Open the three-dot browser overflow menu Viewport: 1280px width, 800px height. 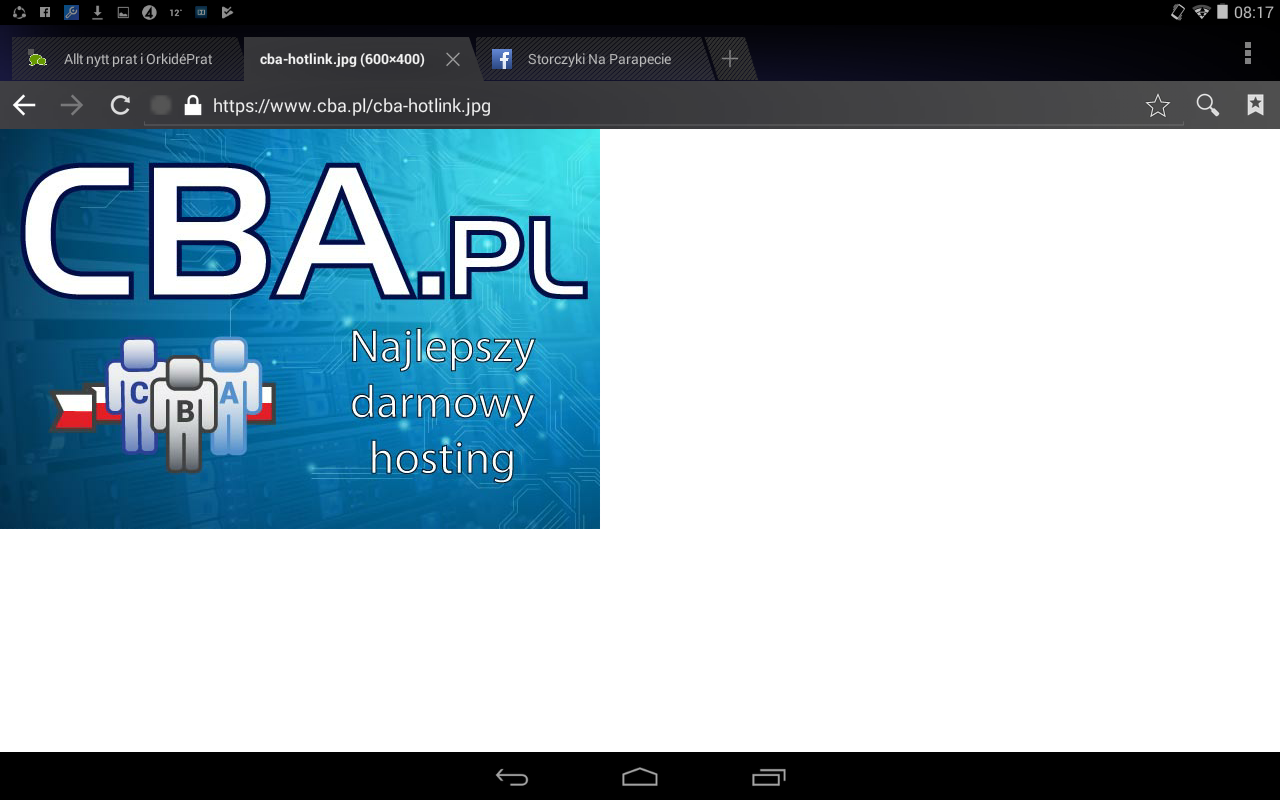coord(1247,54)
